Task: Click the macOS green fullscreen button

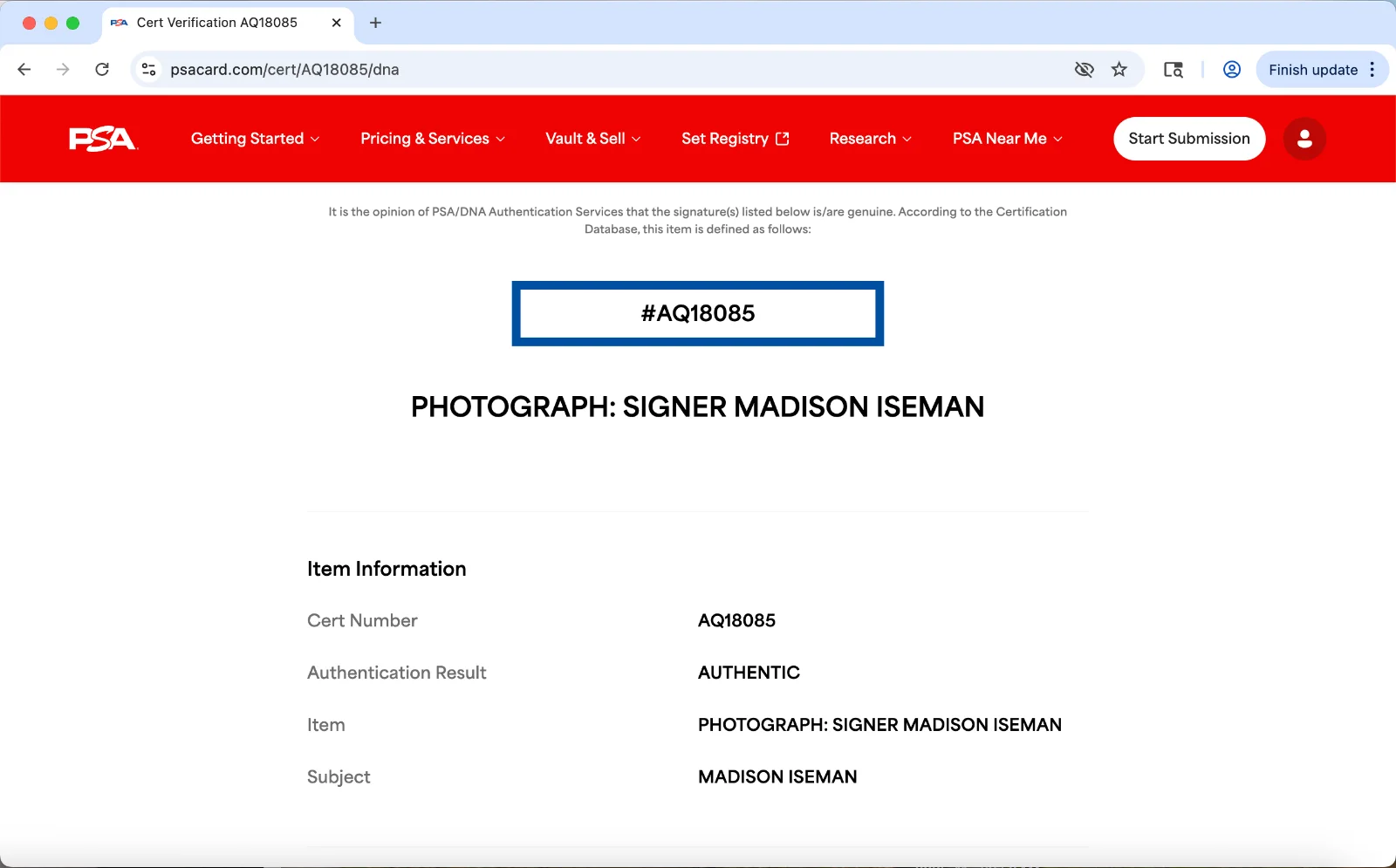Action: tap(73, 23)
